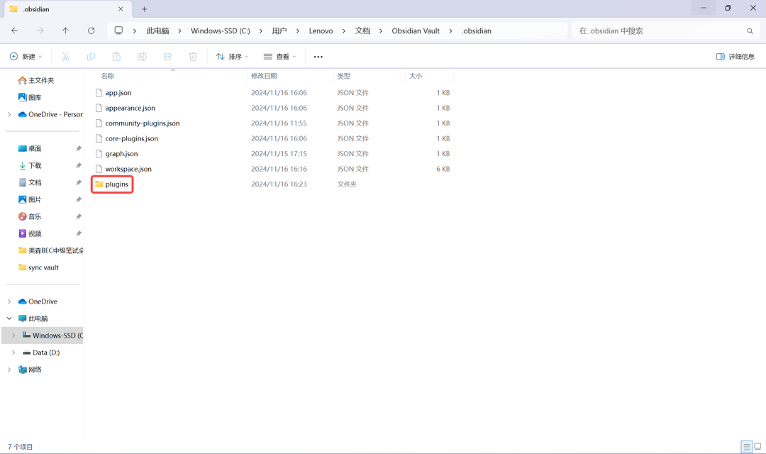Open 文档 Documents in the sidebar

[x=30, y=182]
